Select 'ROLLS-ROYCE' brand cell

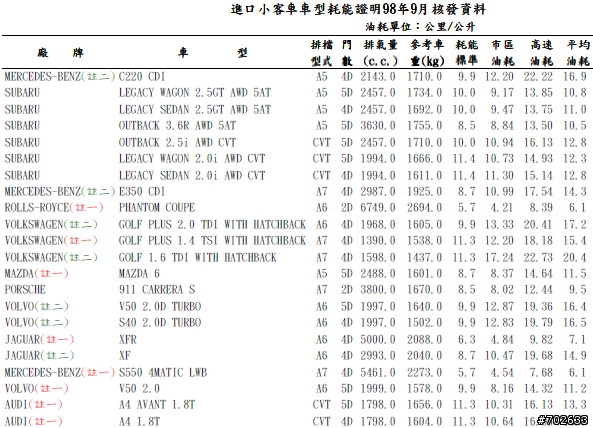tap(37, 208)
